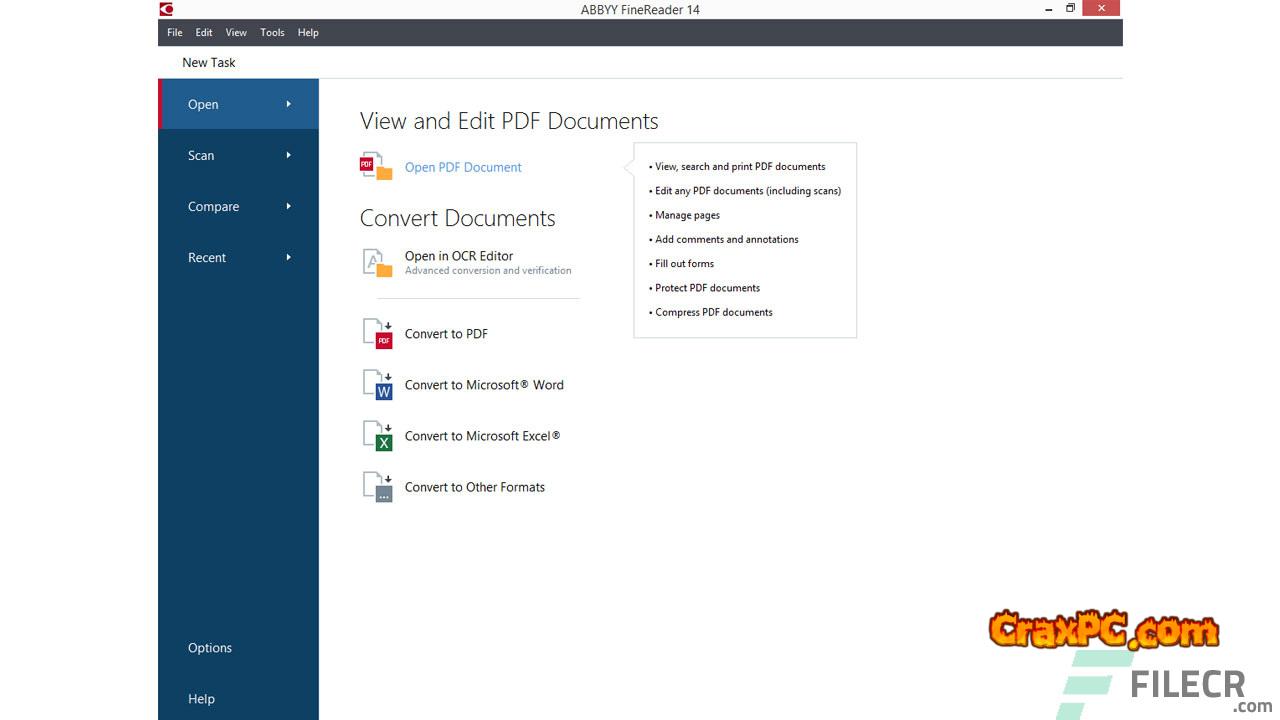Click the ABBYY FineReader logo in title bar
Screen dimensions: 1280x720
click(167, 9)
